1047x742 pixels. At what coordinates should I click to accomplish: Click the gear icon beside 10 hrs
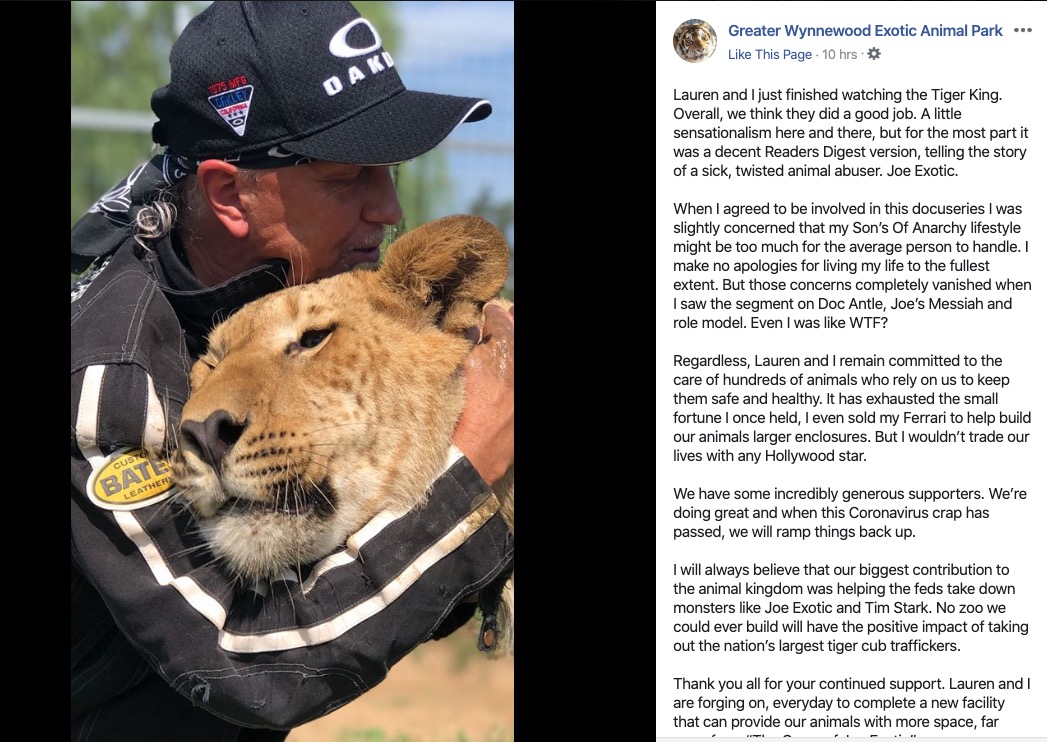pyautogui.click(x=873, y=53)
